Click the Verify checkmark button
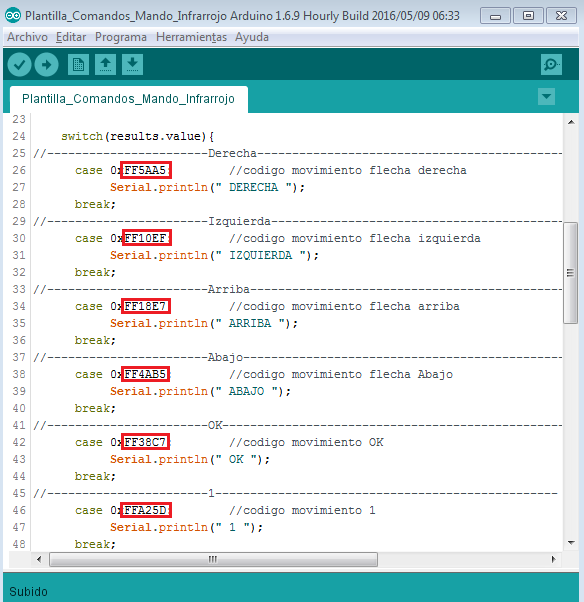This screenshot has width=584, height=602. pos(19,64)
